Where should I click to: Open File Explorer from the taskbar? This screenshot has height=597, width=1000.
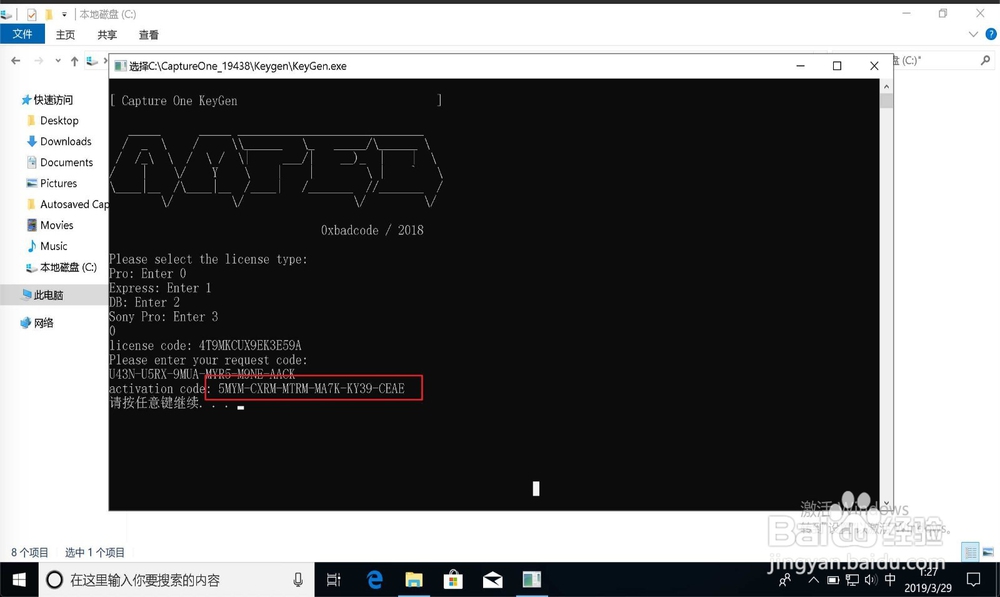(x=414, y=580)
